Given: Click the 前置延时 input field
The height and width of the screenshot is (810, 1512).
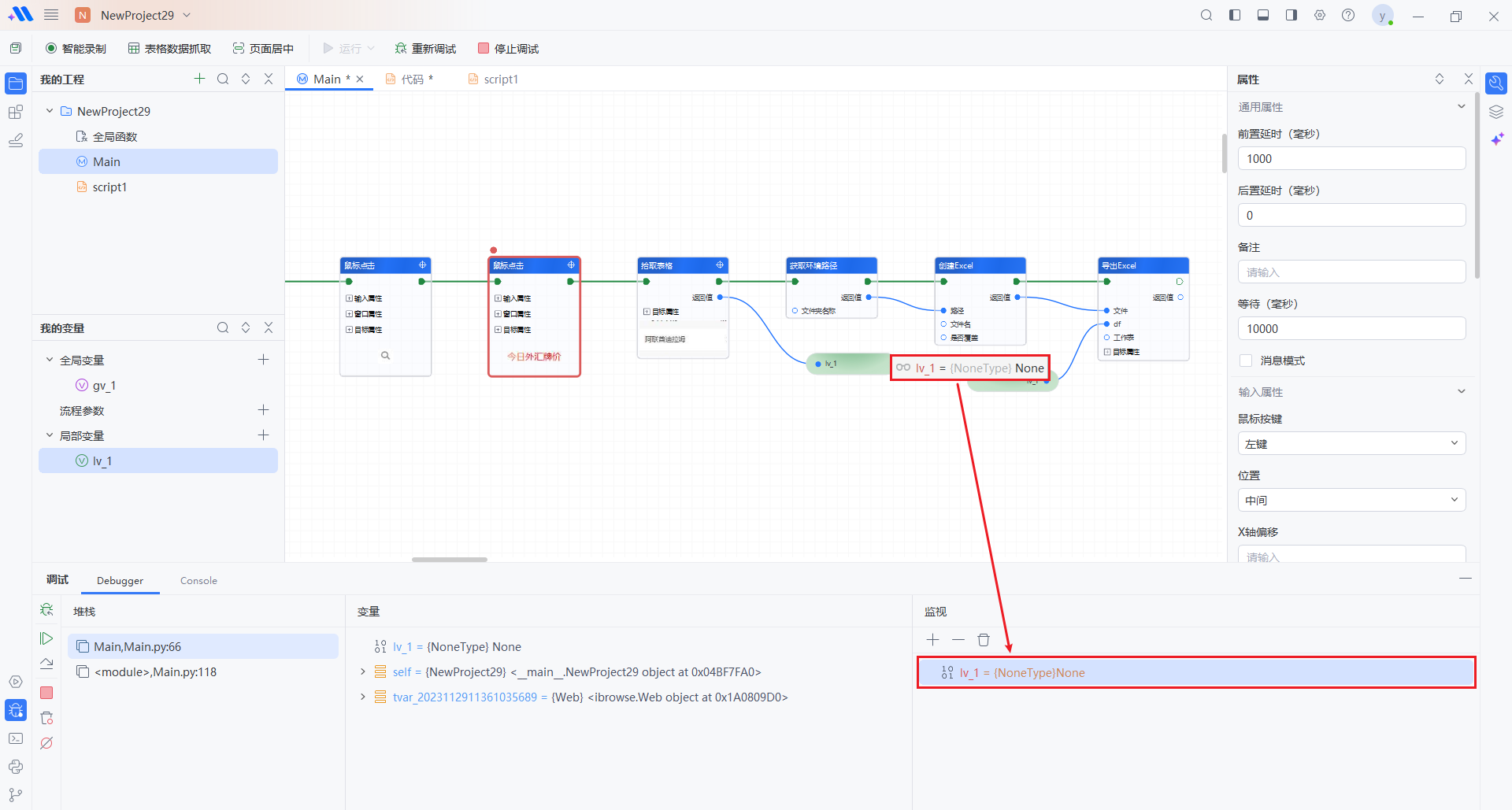Looking at the screenshot, I should click(1351, 159).
